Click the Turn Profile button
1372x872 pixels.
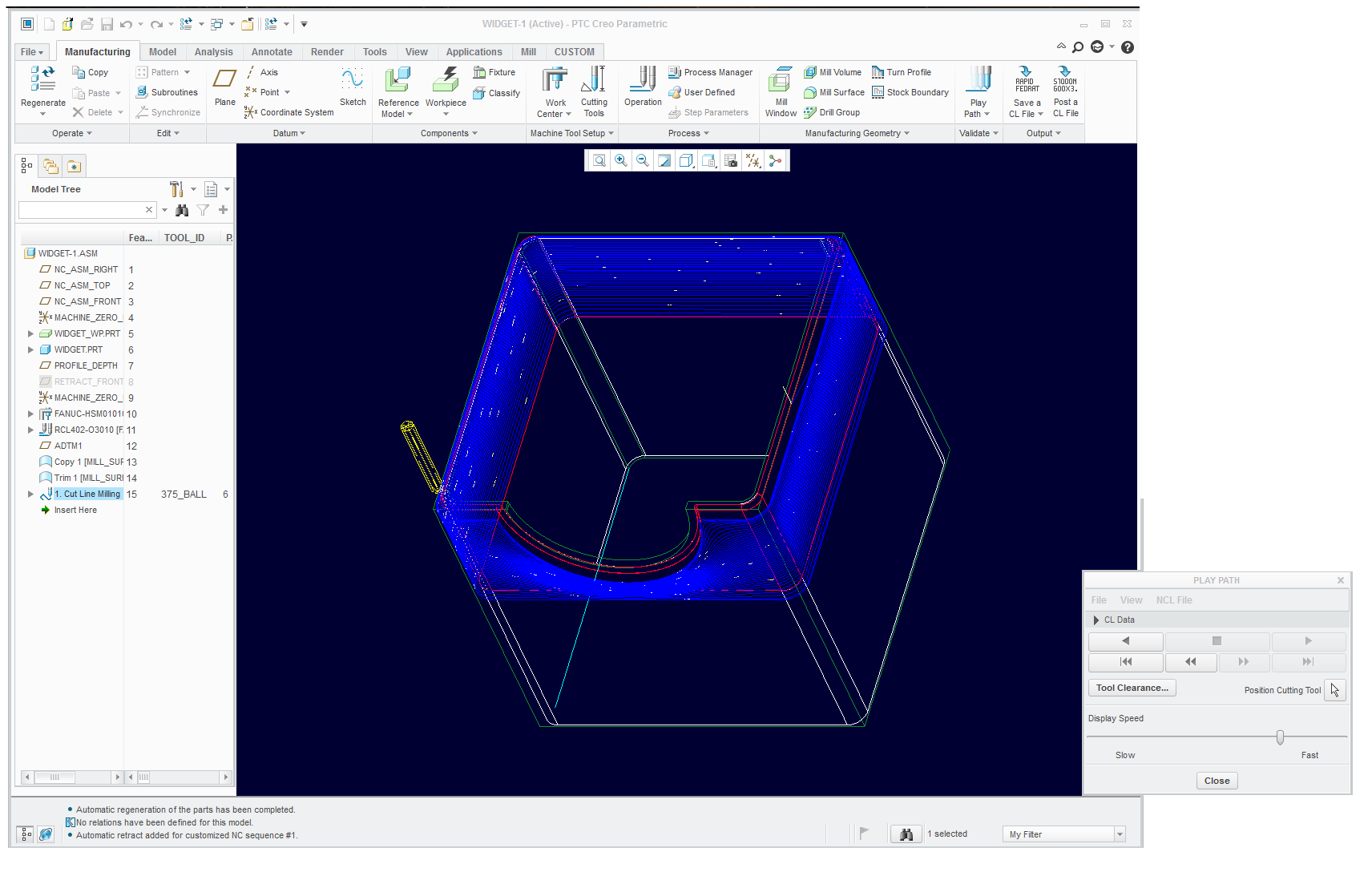pos(901,72)
